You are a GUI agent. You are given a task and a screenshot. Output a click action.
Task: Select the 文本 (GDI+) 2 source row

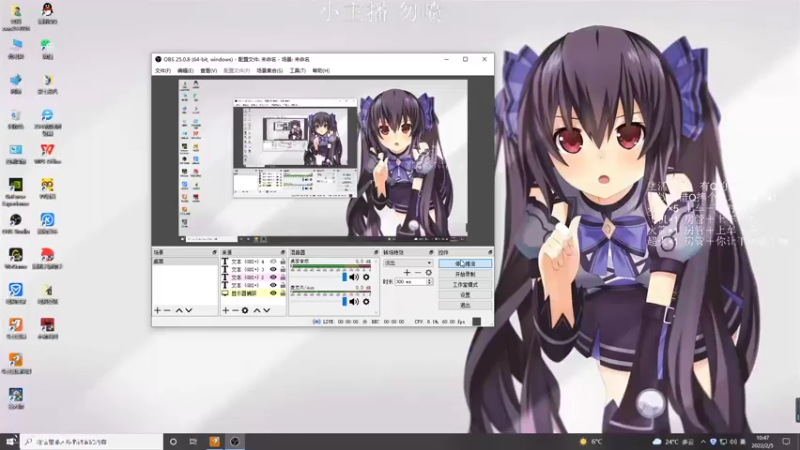point(253,278)
